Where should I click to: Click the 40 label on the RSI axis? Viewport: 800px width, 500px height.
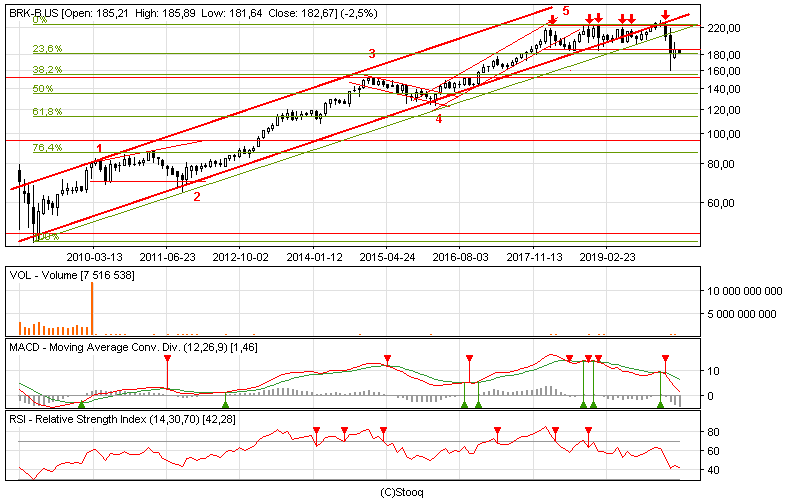pyautogui.click(x=713, y=470)
